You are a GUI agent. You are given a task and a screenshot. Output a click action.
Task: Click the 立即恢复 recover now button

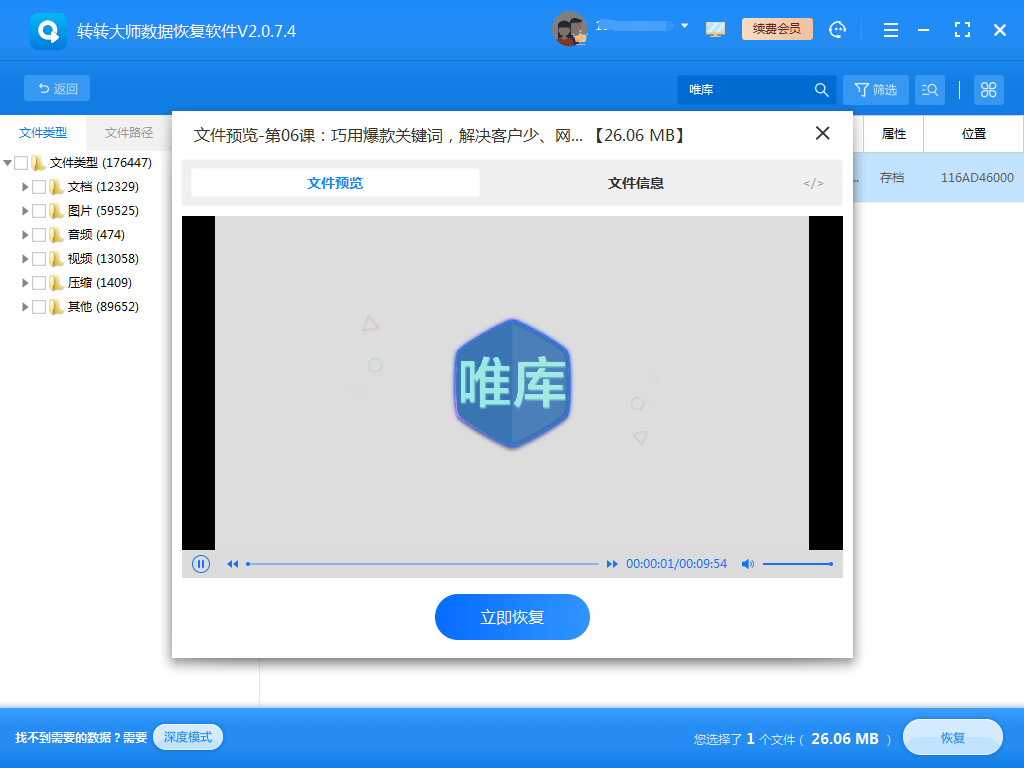[512, 617]
